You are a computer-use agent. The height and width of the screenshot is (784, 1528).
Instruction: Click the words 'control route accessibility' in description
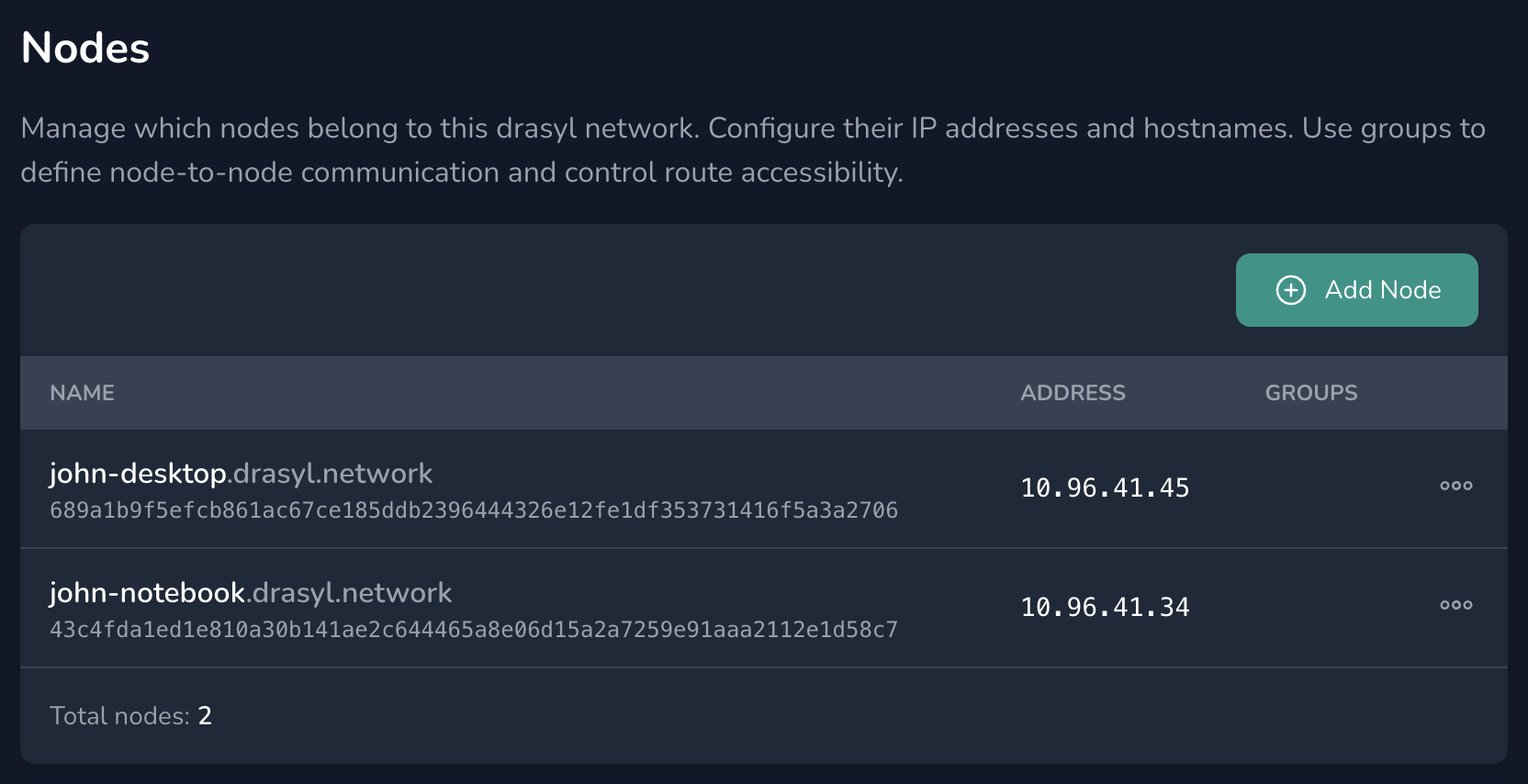(733, 173)
